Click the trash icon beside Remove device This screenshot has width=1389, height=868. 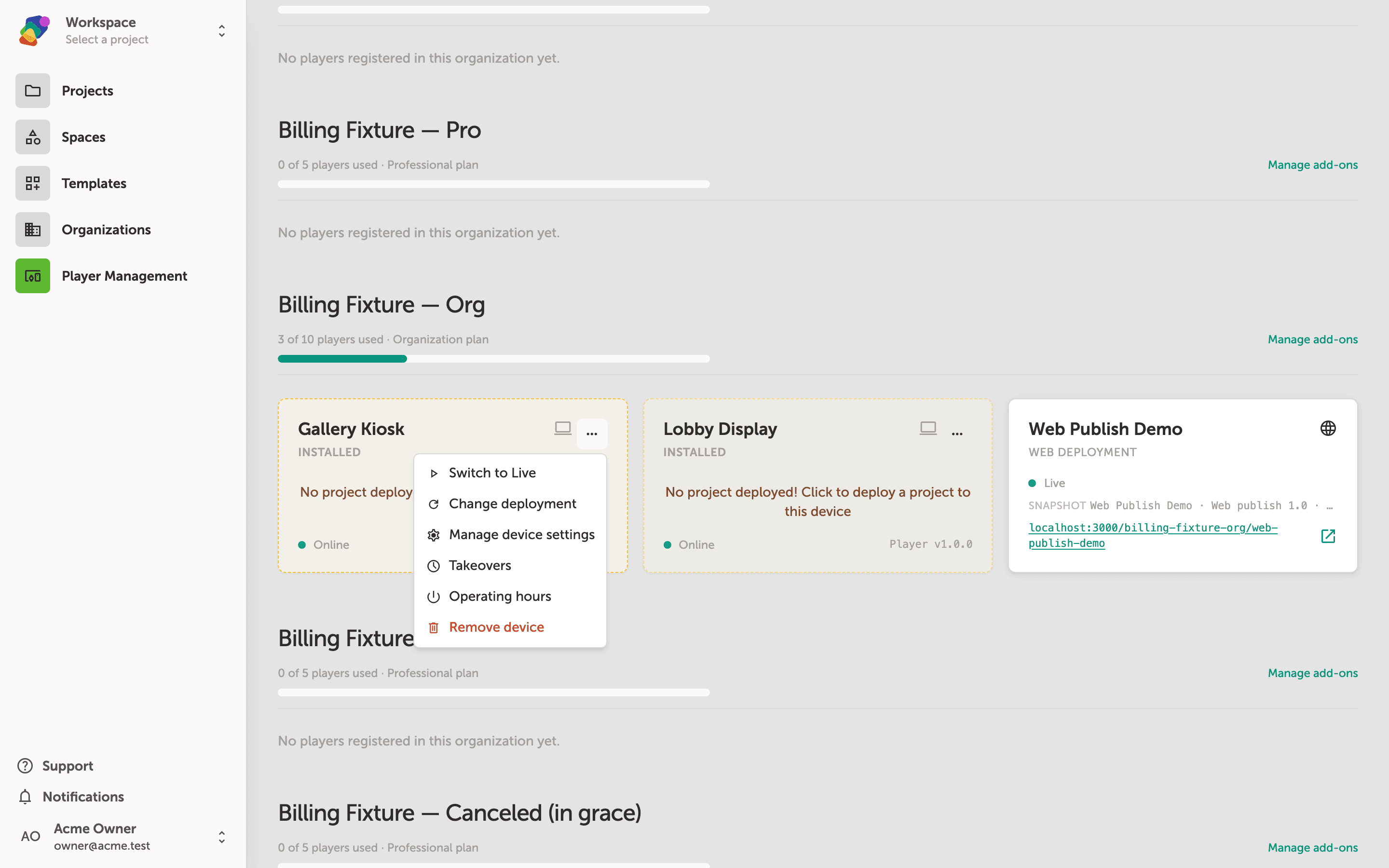tap(434, 627)
